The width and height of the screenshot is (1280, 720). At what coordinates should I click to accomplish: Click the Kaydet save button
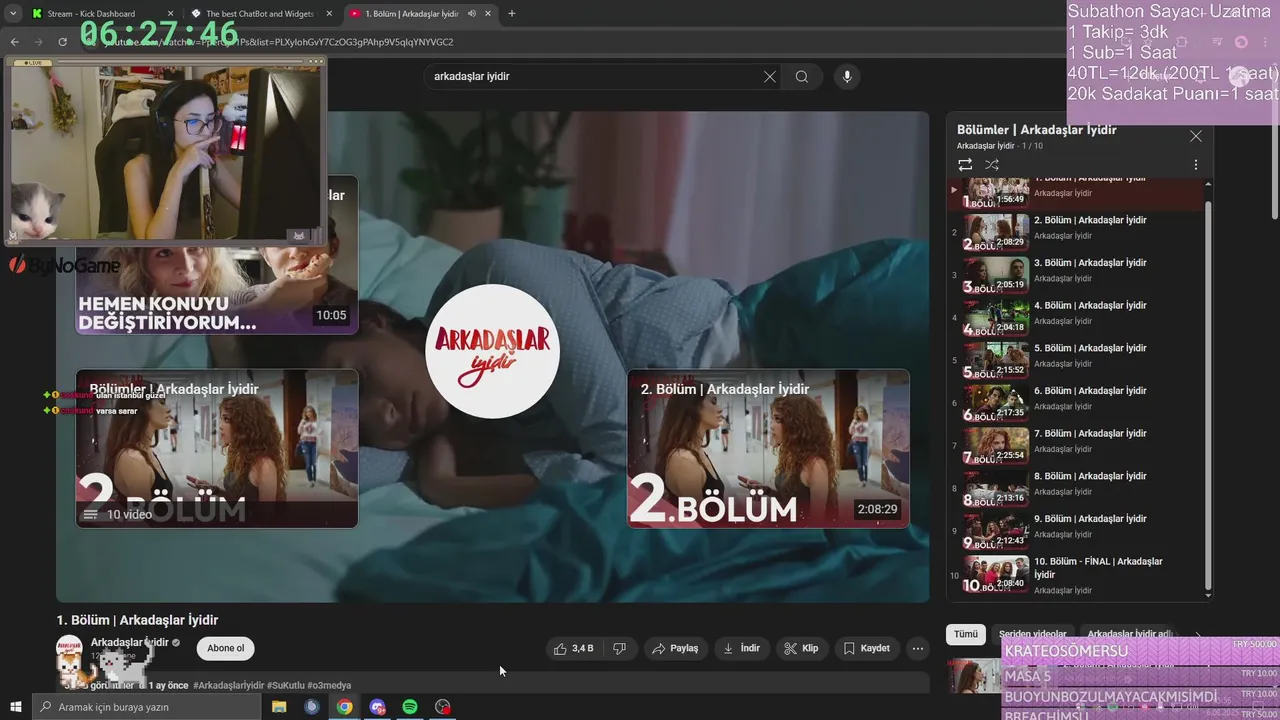[x=867, y=648]
